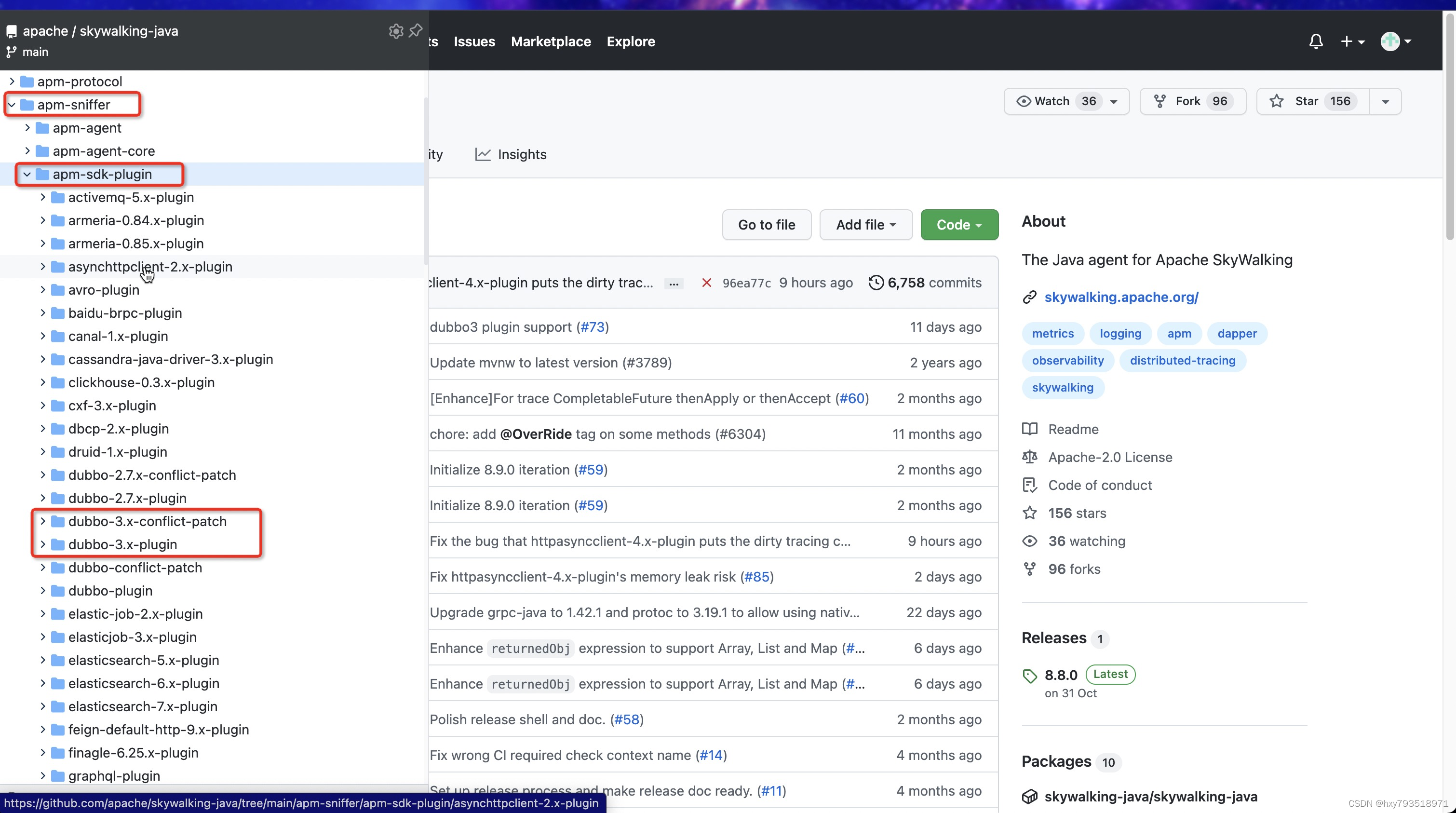Click the failed check red X icon
1456x813 pixels.
(706, 283)
